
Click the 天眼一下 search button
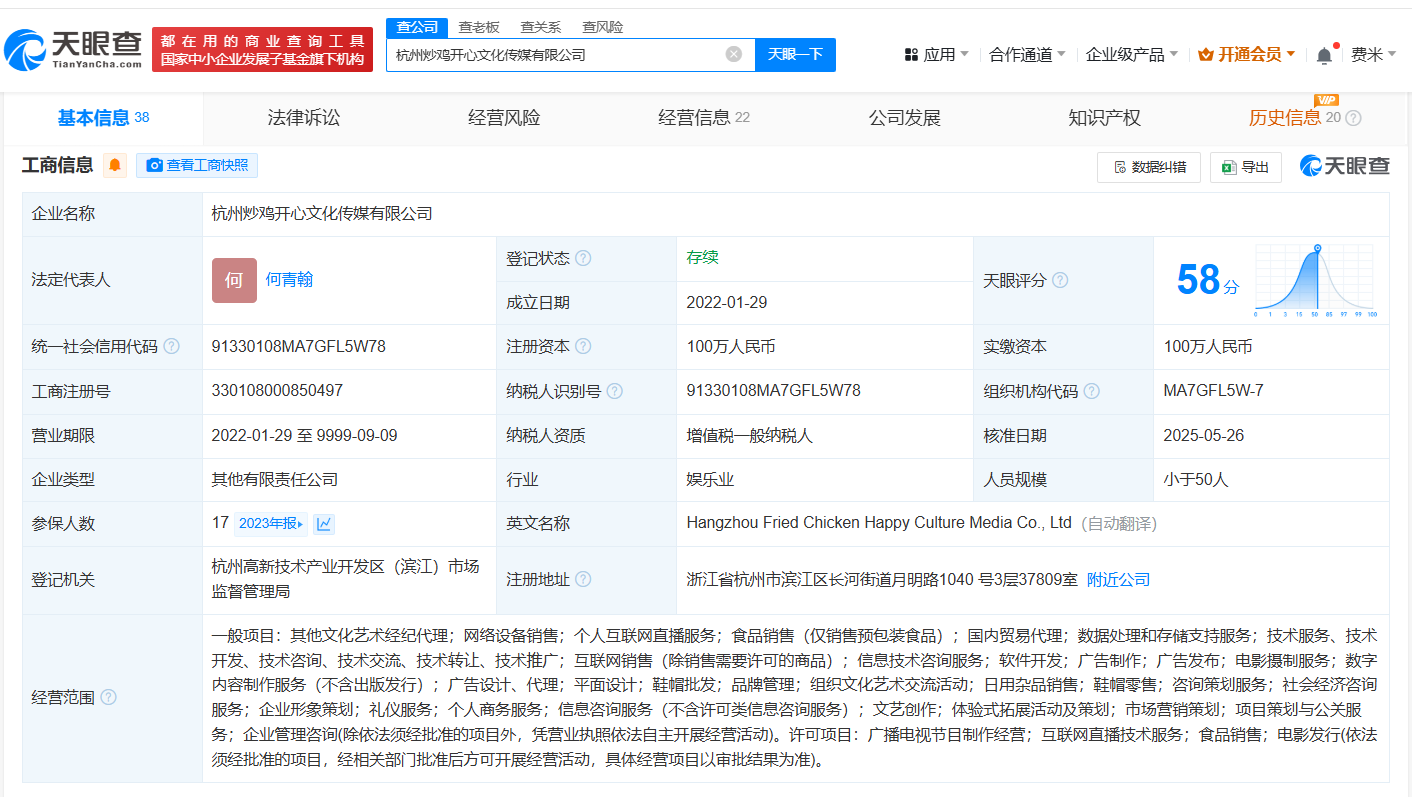(795, 54)
